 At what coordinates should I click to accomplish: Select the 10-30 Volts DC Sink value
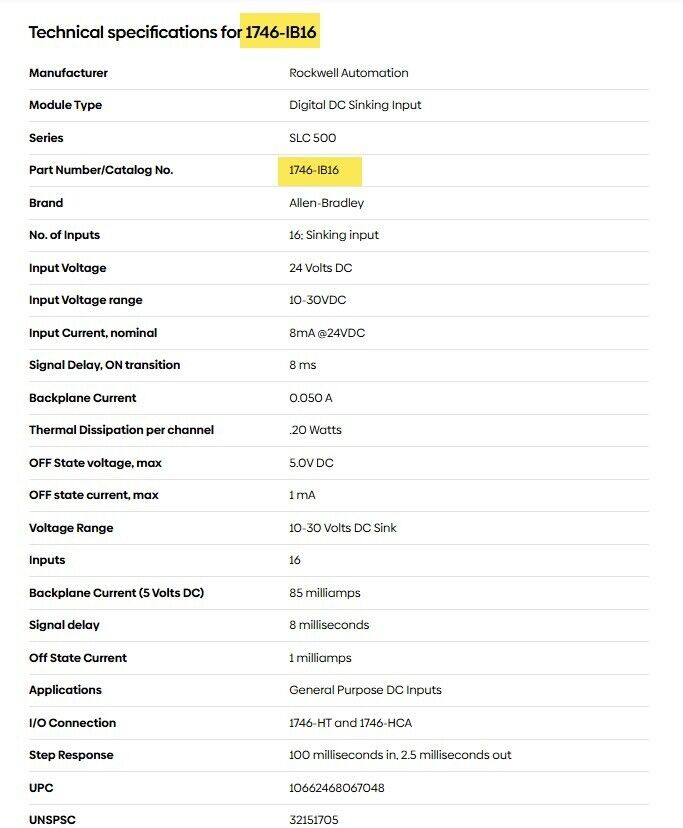pos(342,528)
